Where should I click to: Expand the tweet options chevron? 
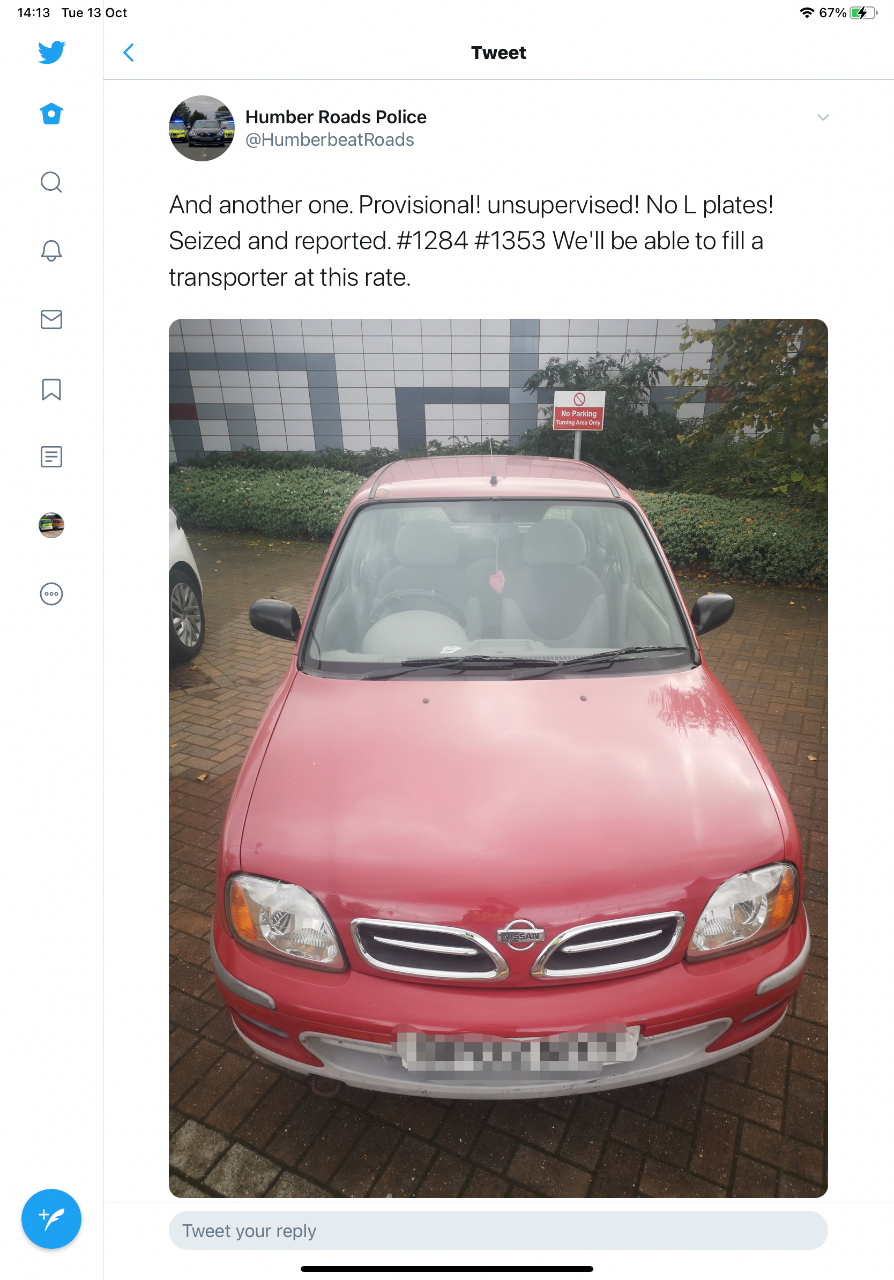[x=823, y=118]
